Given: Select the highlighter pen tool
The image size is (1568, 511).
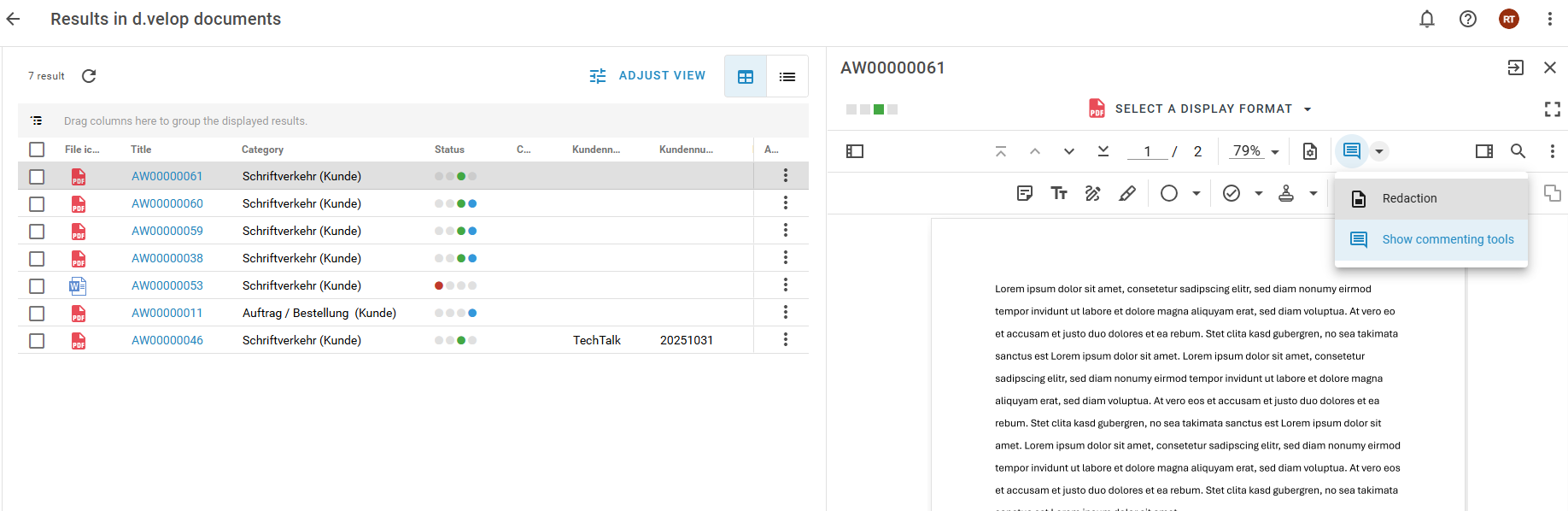Looking at the screenshot, I should (x=1127, y=193).
